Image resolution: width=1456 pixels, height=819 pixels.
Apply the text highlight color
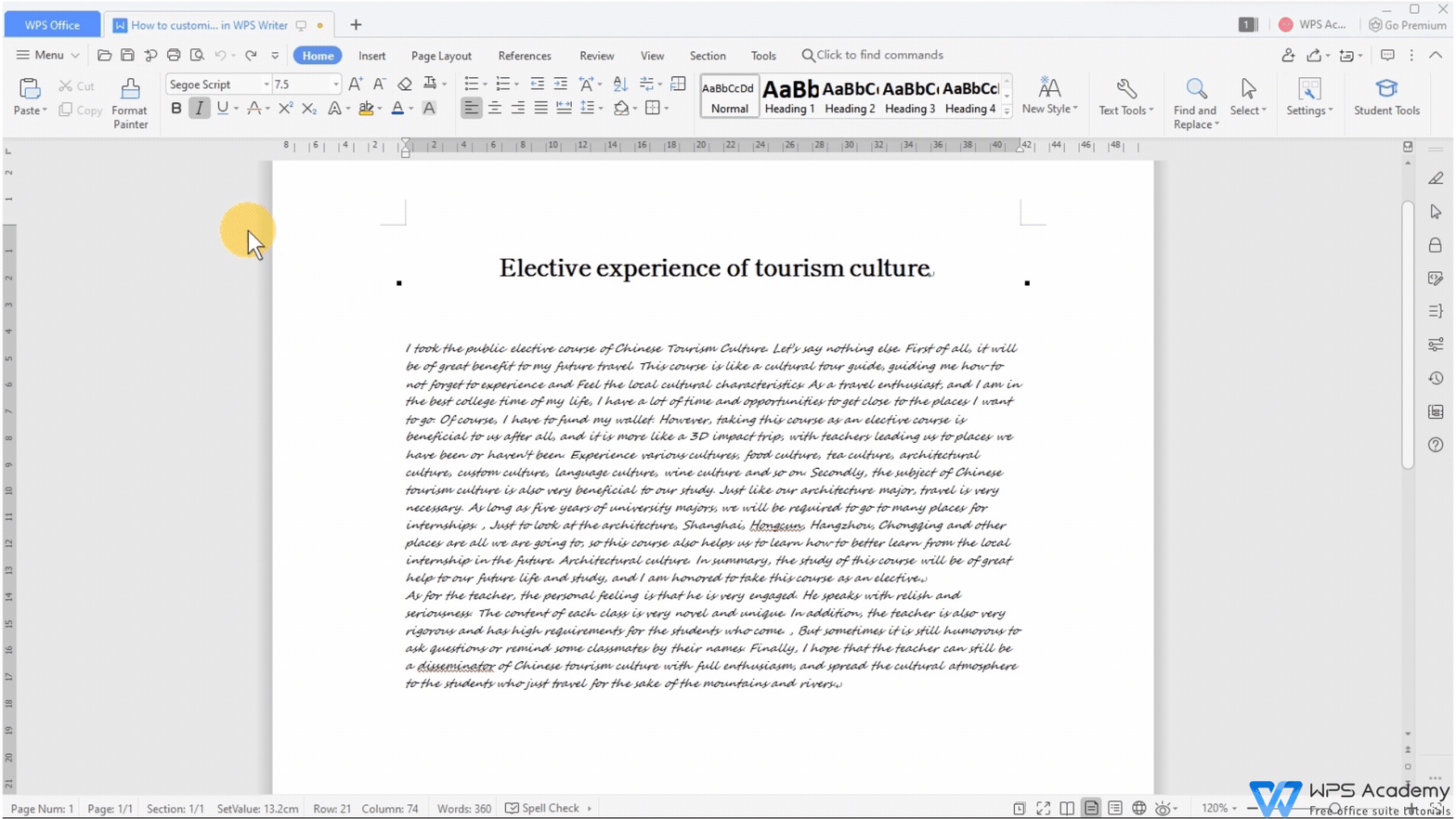tap(366, 109)
